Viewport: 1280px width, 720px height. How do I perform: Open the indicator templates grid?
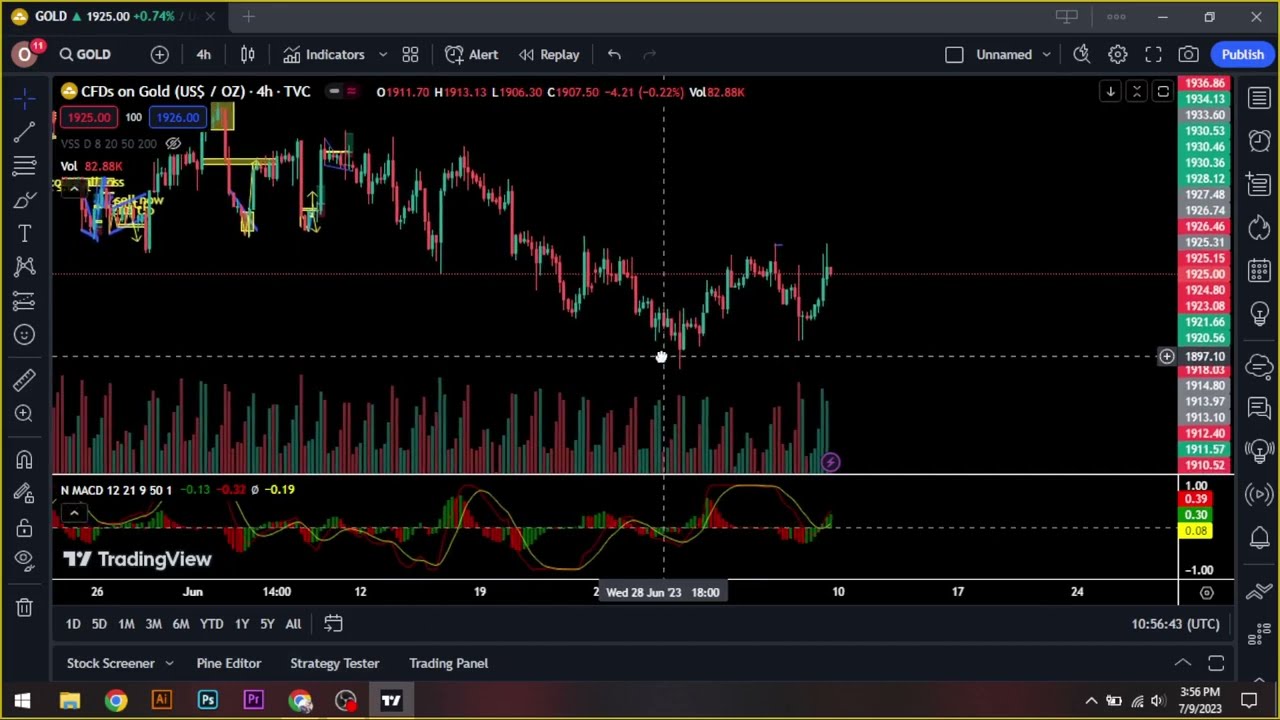point(410,55)
